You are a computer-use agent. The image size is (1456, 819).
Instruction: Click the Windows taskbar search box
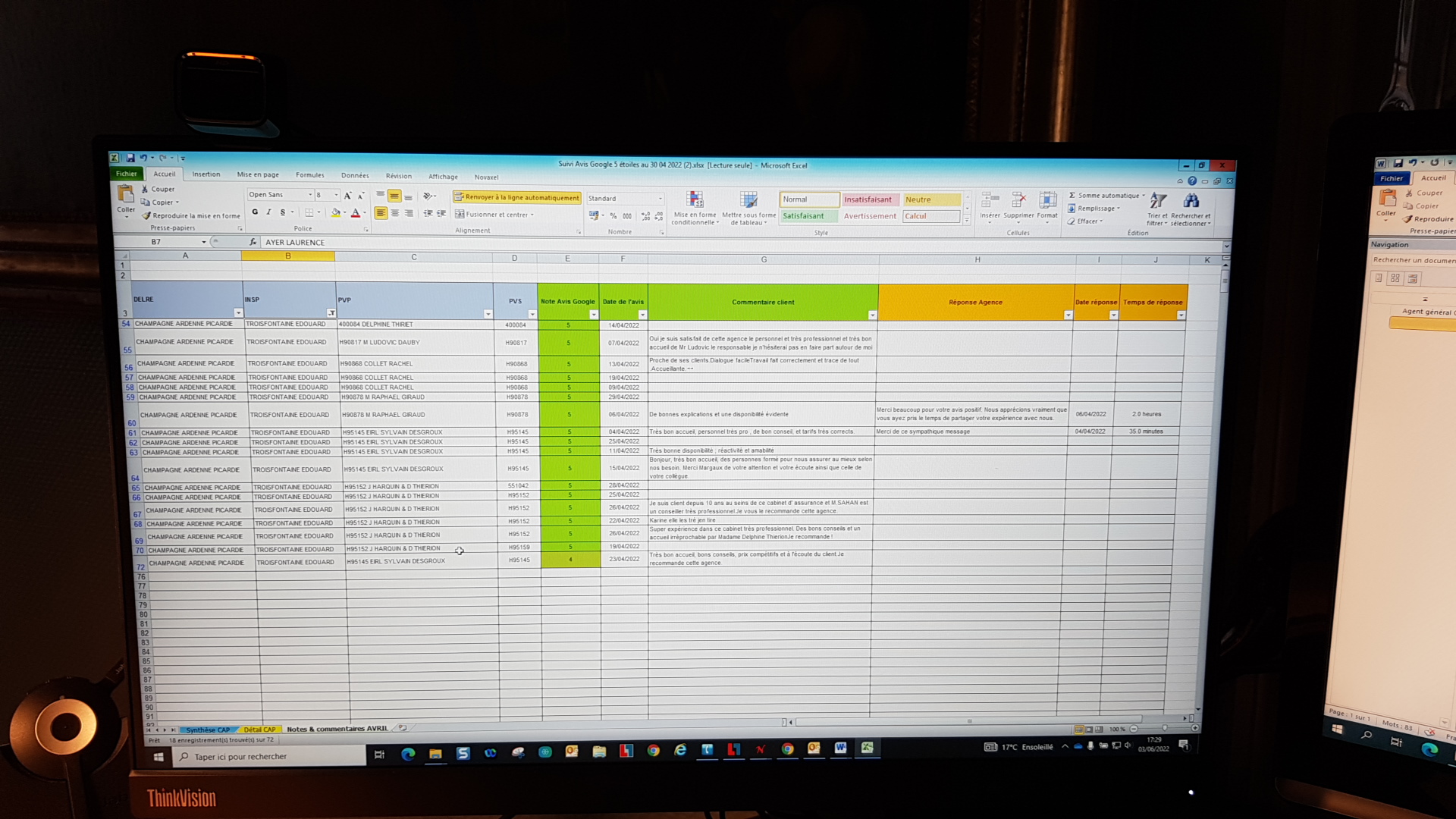click(x=271, y=756)
